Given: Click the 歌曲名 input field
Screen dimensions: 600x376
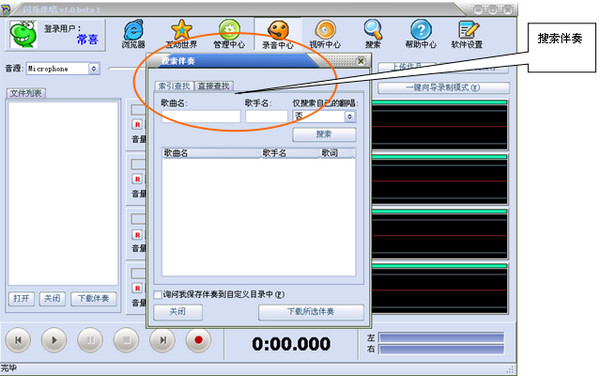Looking at the screenshot, I should [x=201, y=116].
